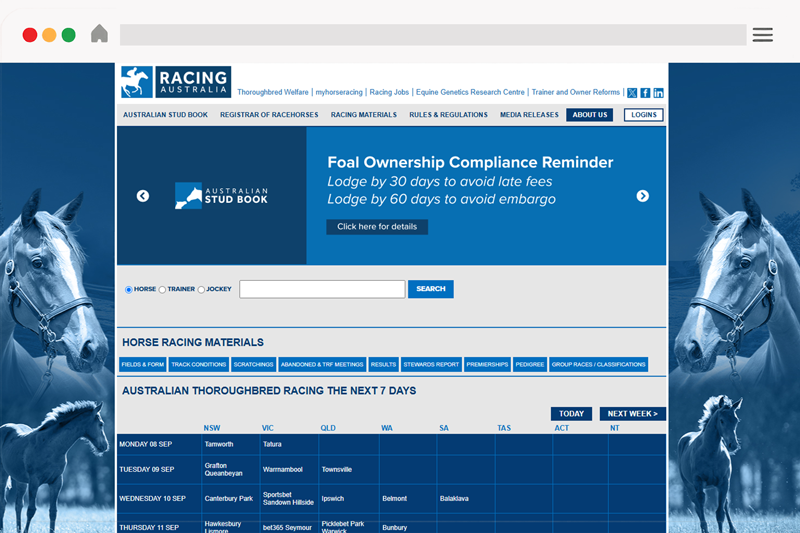
Task: Open the myhorseracing link
Action: 339,92
